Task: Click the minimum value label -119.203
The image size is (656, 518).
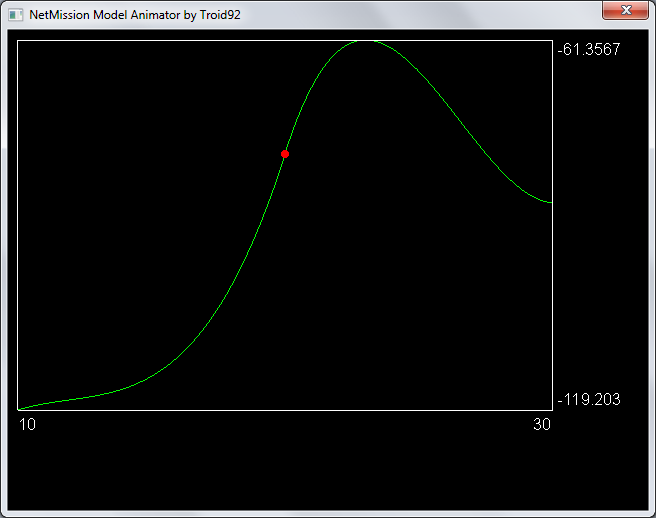Action: [589, 399]
